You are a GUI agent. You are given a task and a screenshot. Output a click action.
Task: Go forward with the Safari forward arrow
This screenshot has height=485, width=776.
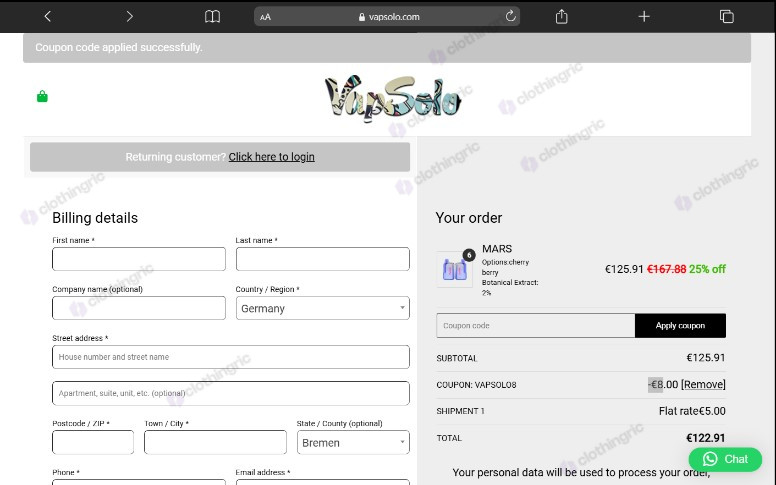point(129,16)
